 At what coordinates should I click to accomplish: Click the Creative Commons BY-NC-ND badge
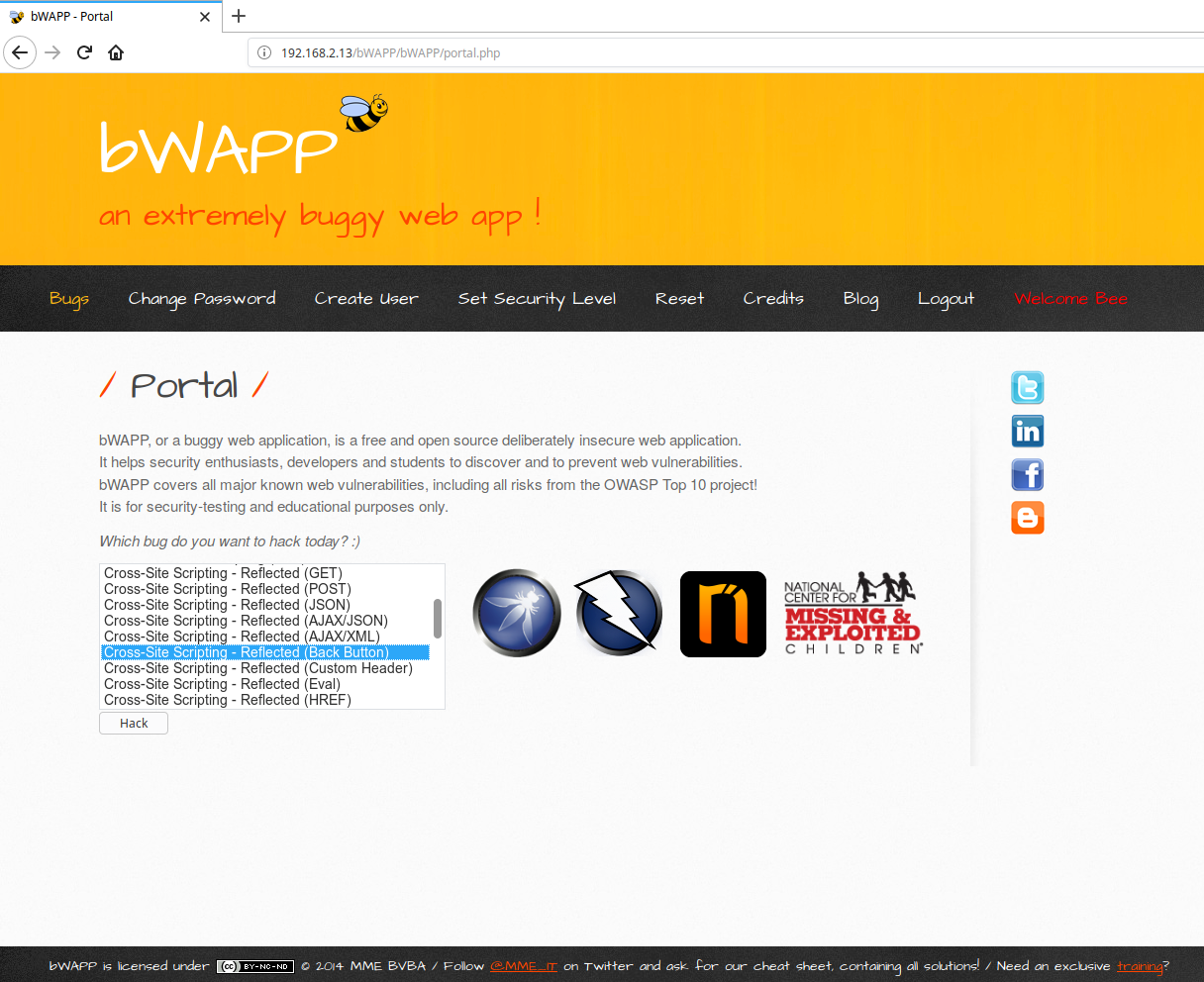pyautogui.click(x=255, y=966)
